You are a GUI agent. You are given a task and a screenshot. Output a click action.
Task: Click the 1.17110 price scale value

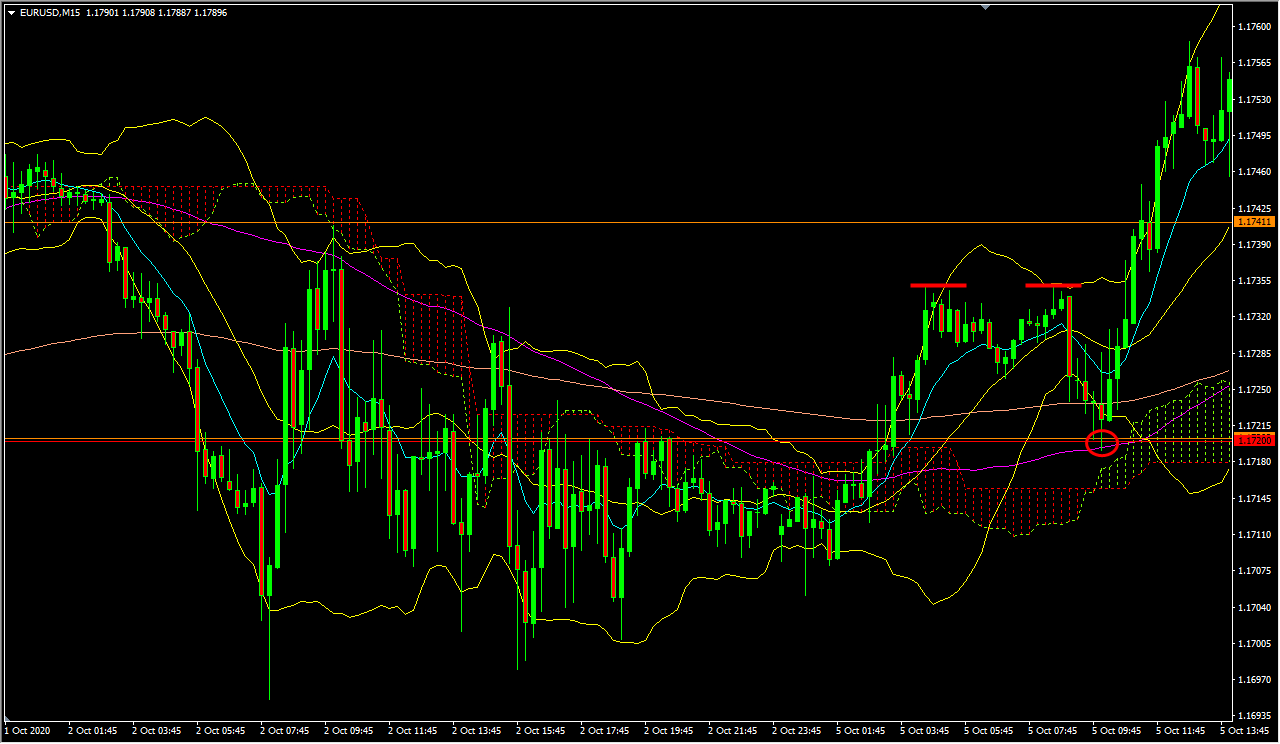click(1254, 534)
